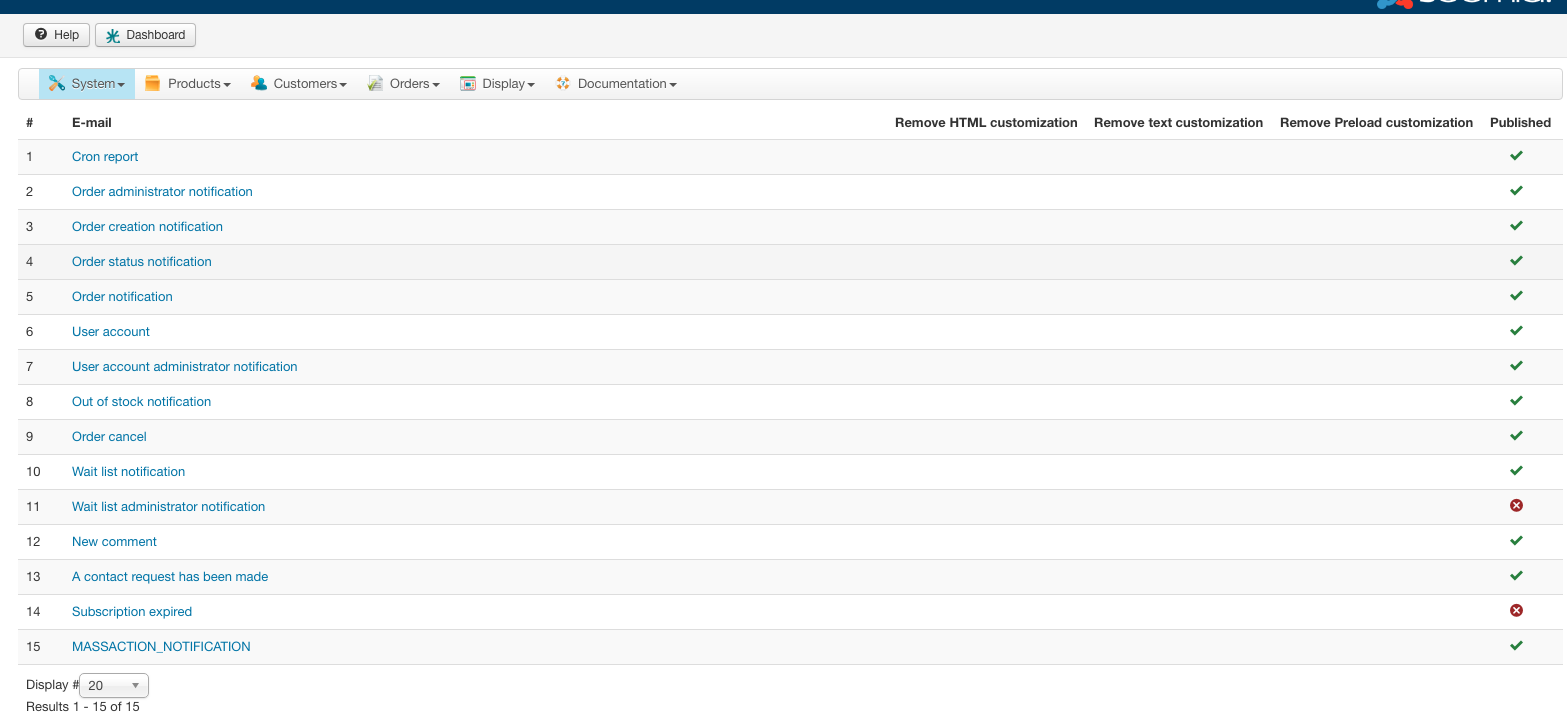Open Order creation notification e-mail
Screen dimensions: 1567x727
(x=147, y=227)
